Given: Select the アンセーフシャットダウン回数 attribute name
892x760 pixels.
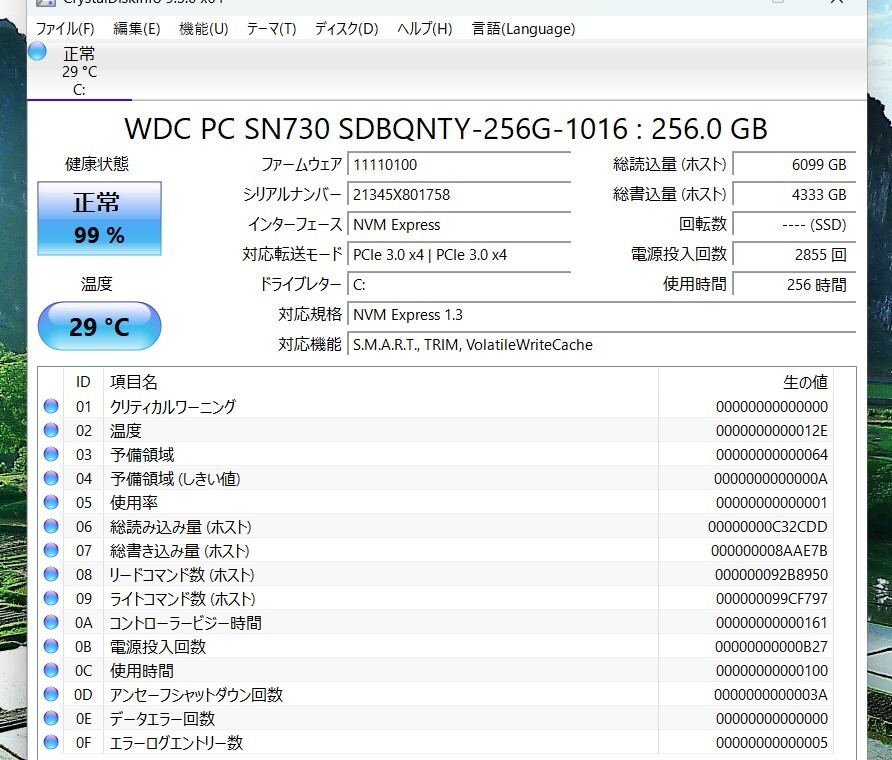Looking at the screenshot, I should pos(196,695).
